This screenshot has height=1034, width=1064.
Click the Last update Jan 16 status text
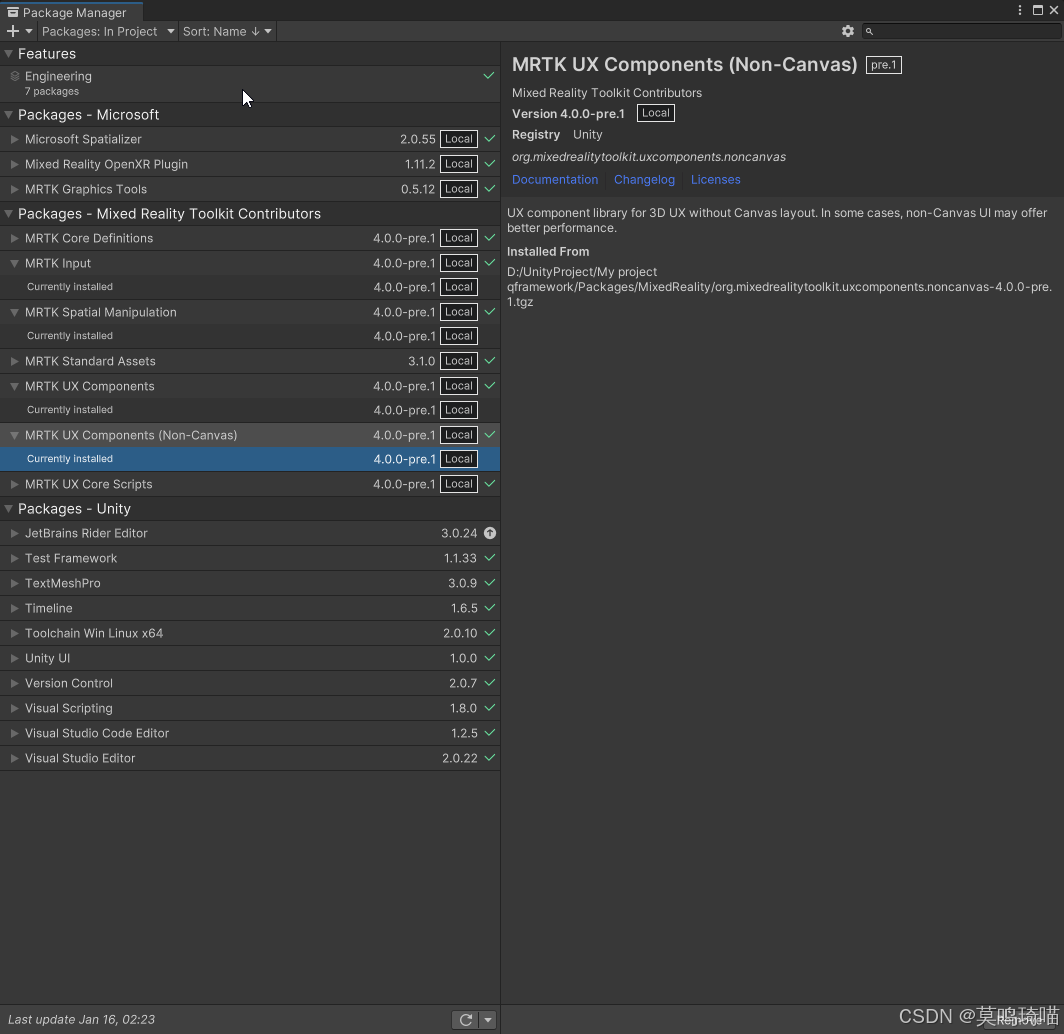tap(81, 1020)
